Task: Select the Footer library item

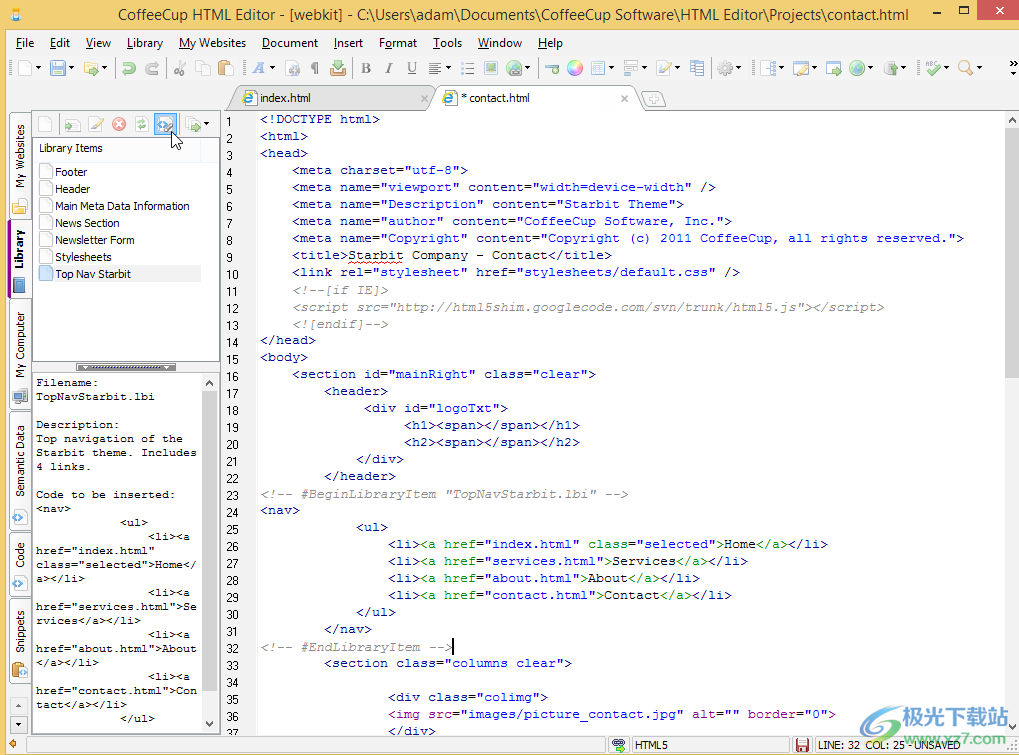Action: point(71,172)
